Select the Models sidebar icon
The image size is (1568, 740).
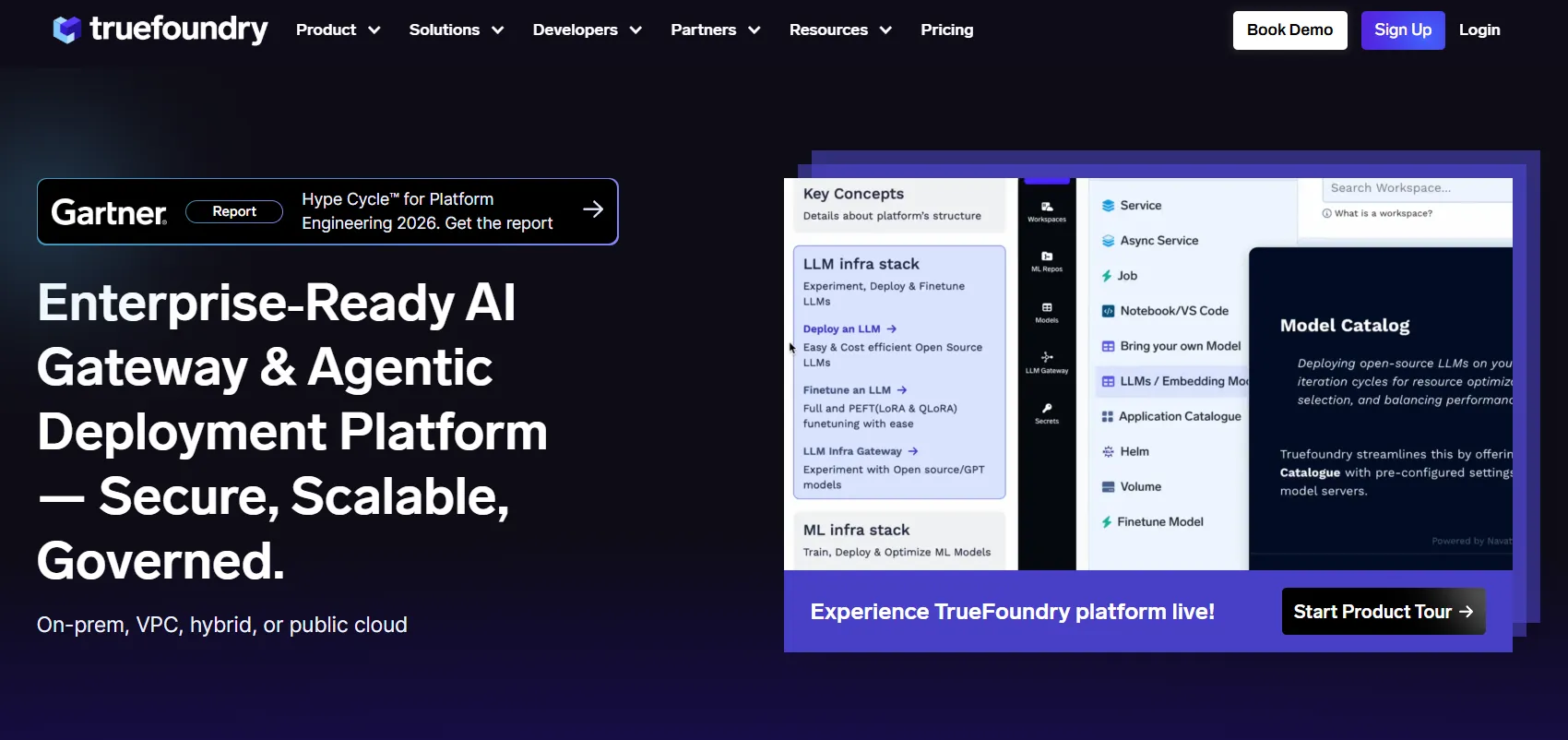[1047, 307]
